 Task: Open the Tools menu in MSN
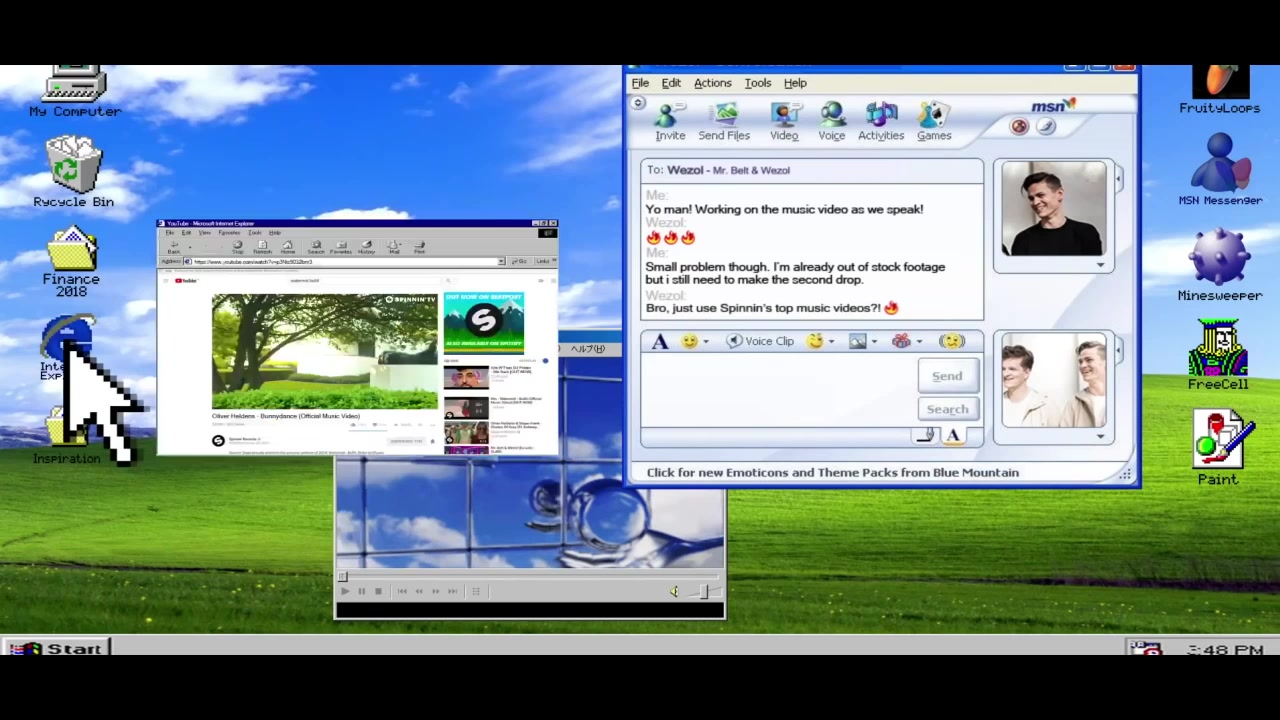(757, 83)
